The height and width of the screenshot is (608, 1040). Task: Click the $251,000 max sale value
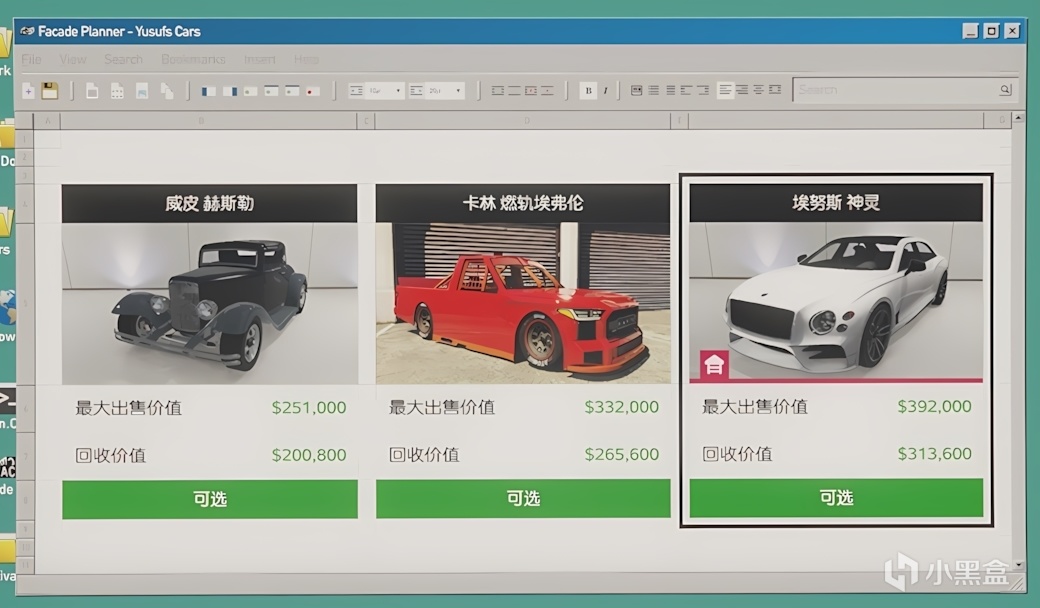coord(309,408)
